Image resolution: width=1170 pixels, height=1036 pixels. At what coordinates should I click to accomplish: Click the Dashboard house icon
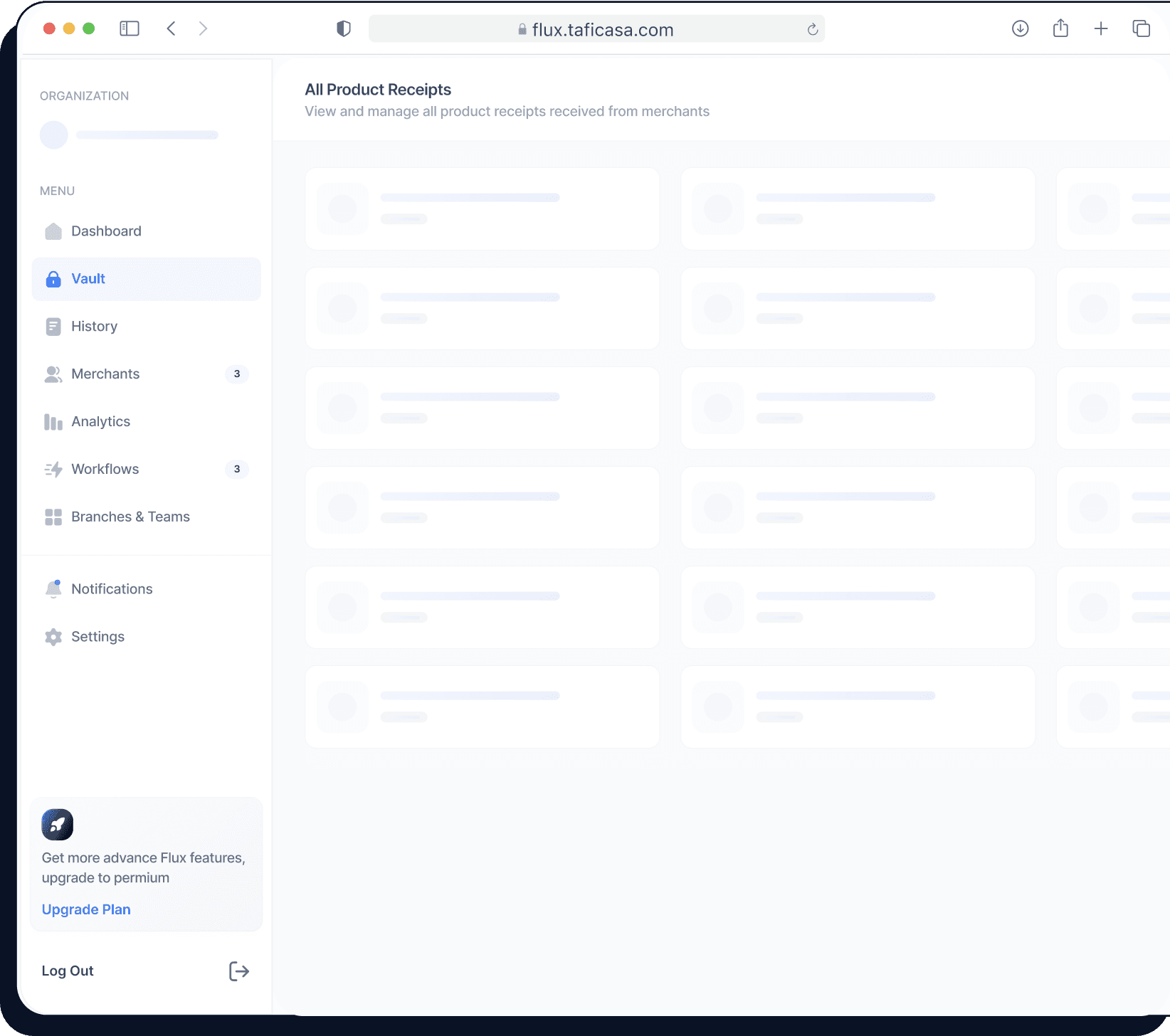53,231
